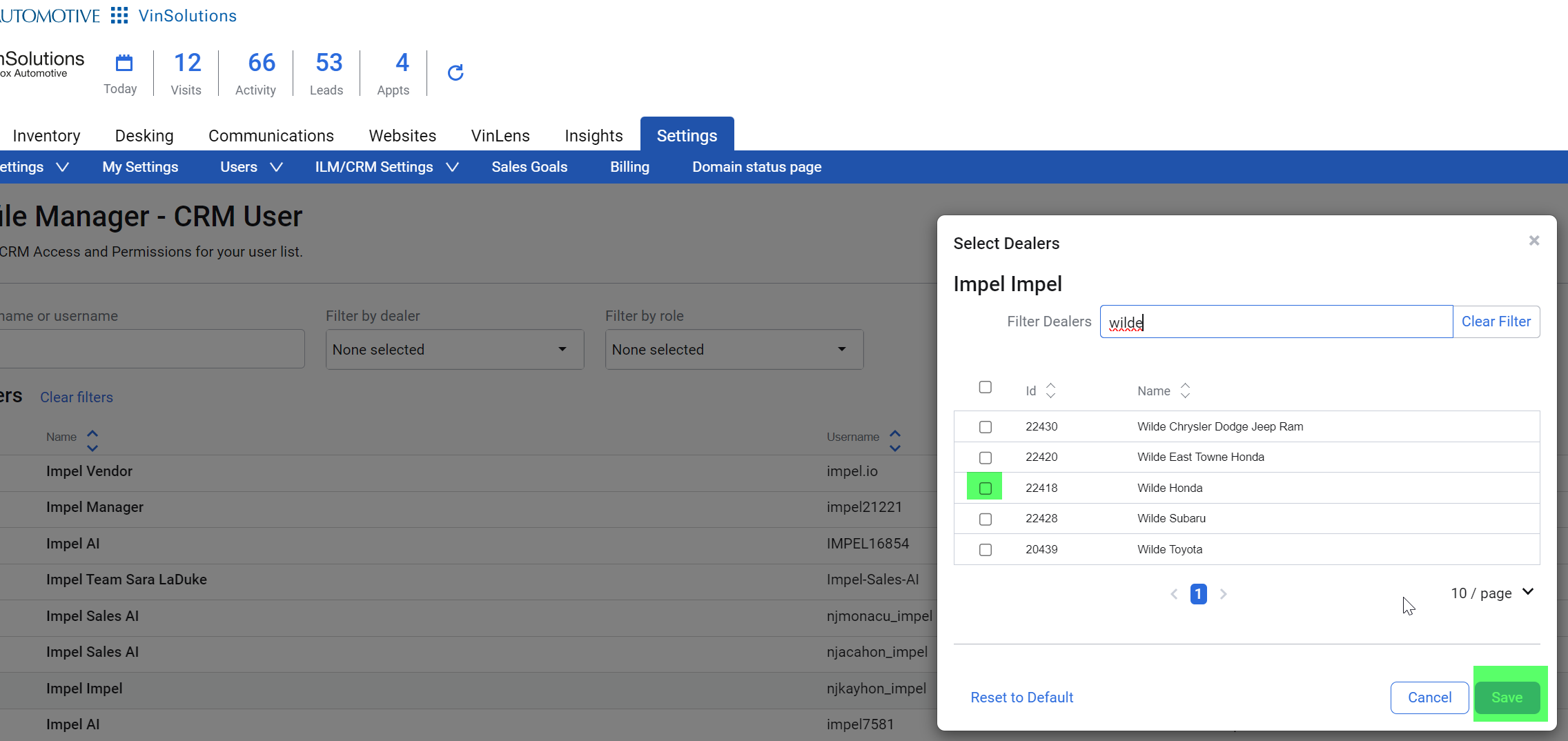Open the Desking tab

pyautogui.click(x=144, y=135)
